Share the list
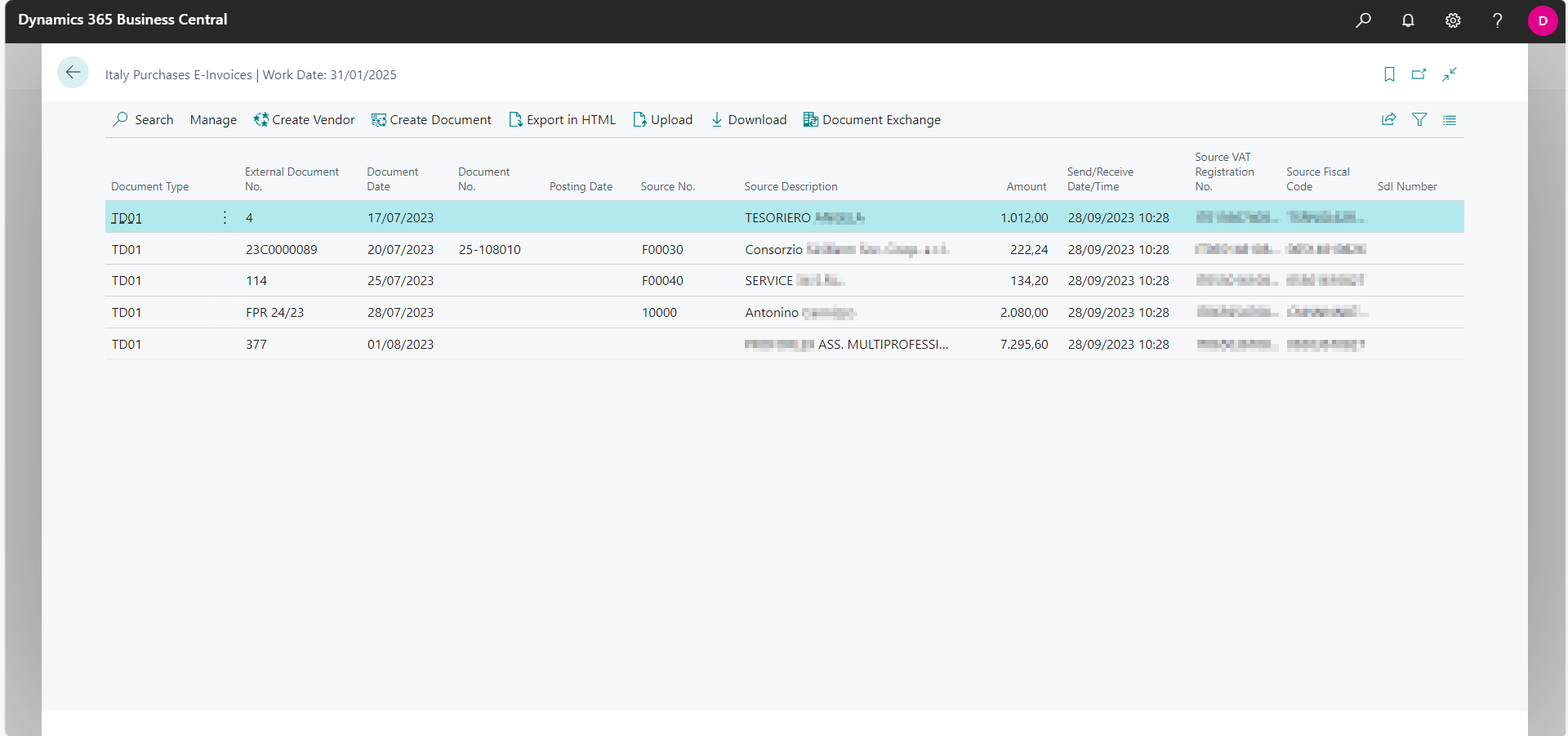 coord(1388,119)
